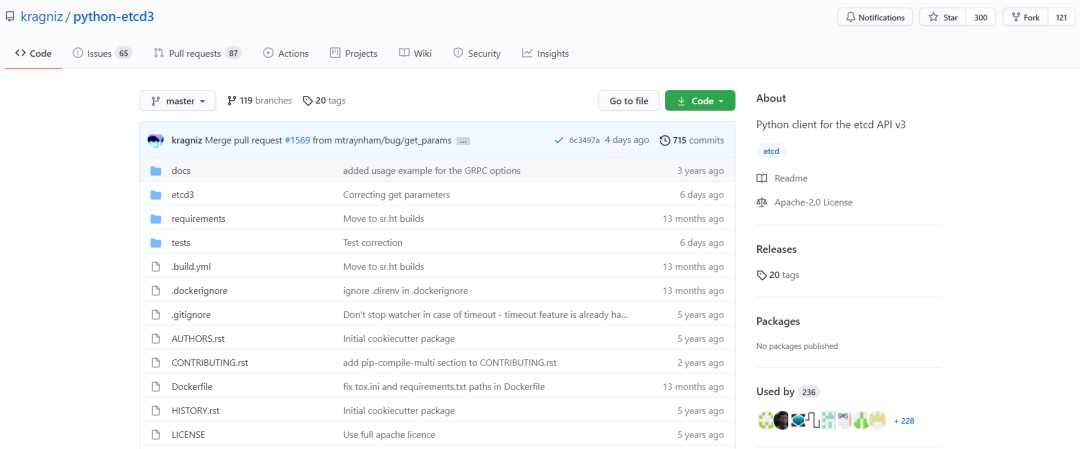Open the Notifications button
Image resolution: width=1080 pixels, height=449 pixels.
875,17
